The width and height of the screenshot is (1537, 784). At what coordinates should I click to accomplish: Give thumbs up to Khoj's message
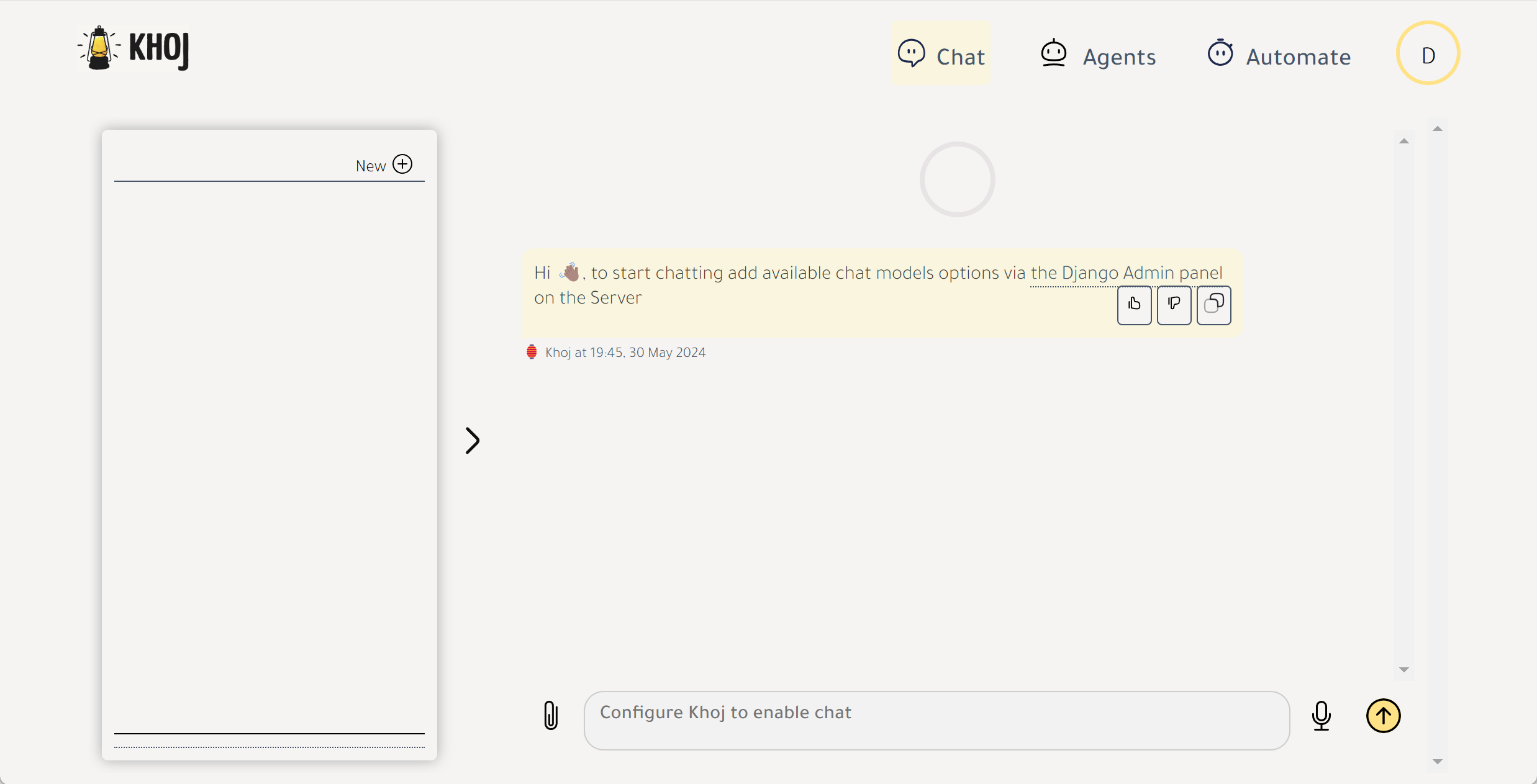point(1134,305)
